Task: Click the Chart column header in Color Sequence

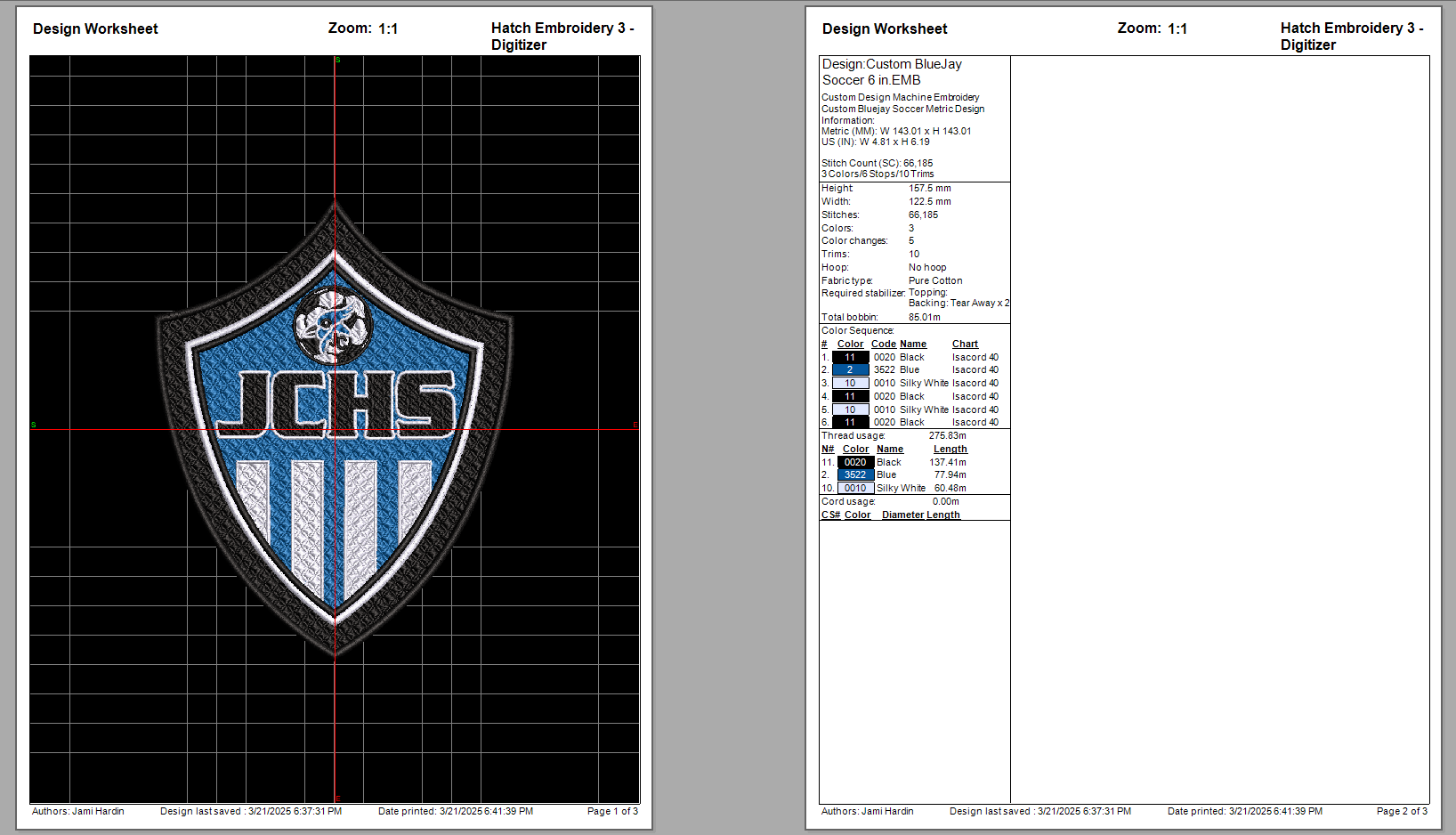Action: (965, 345)
